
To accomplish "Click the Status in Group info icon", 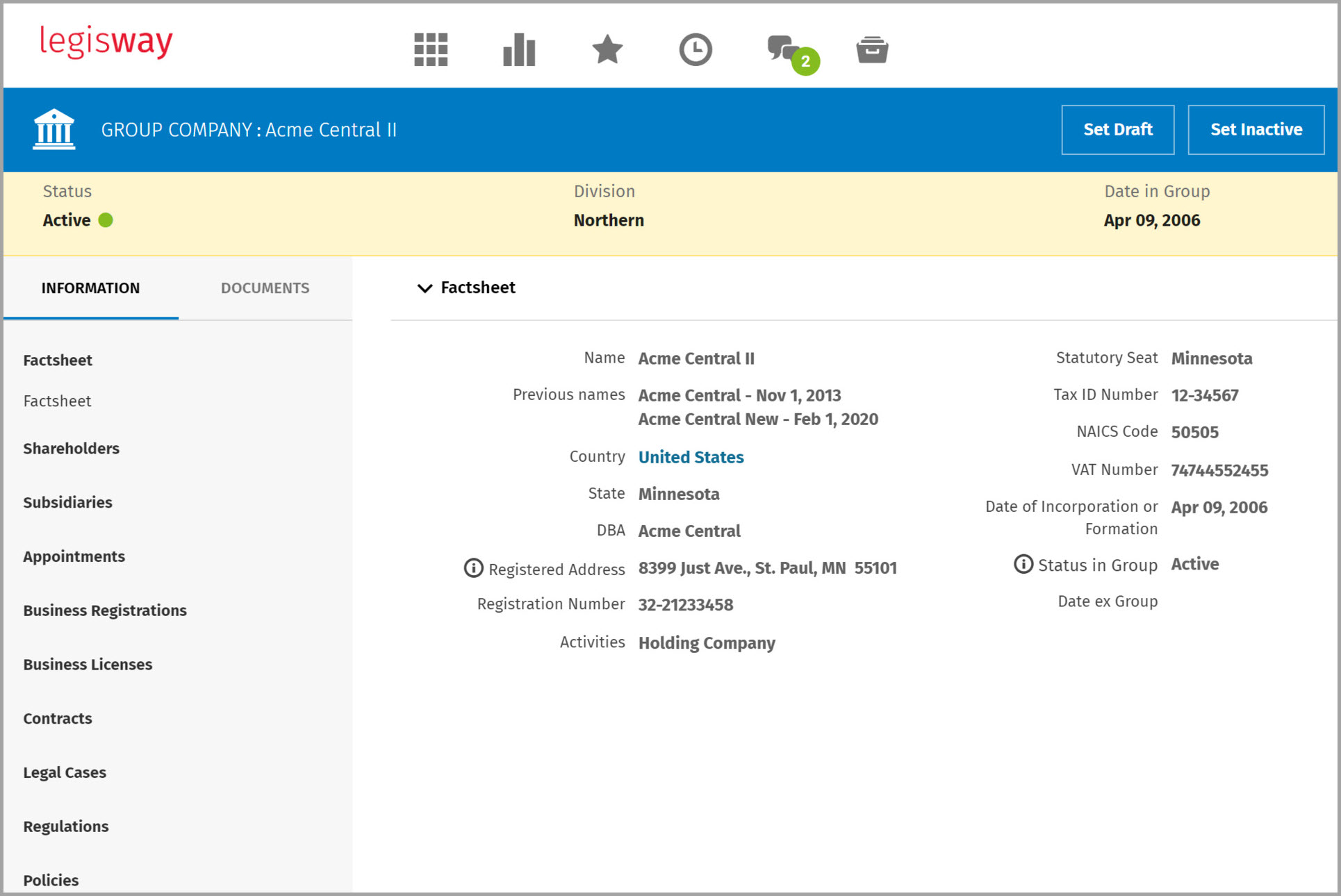I will [1023, 564].
